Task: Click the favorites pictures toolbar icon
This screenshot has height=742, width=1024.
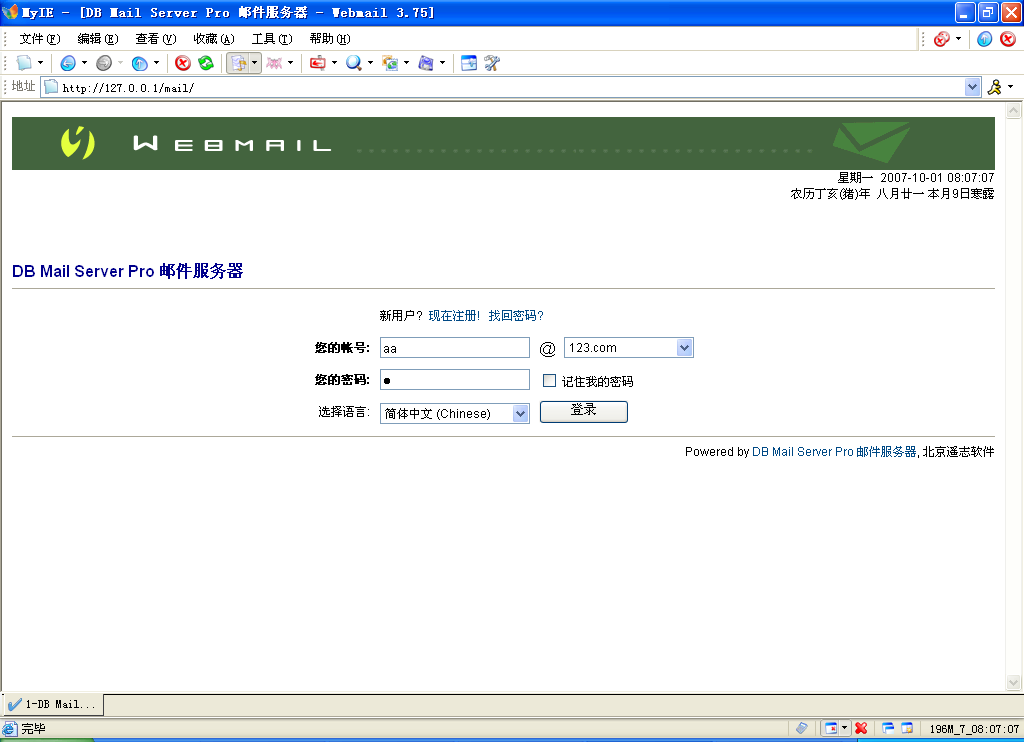Action: click(390, 63)
